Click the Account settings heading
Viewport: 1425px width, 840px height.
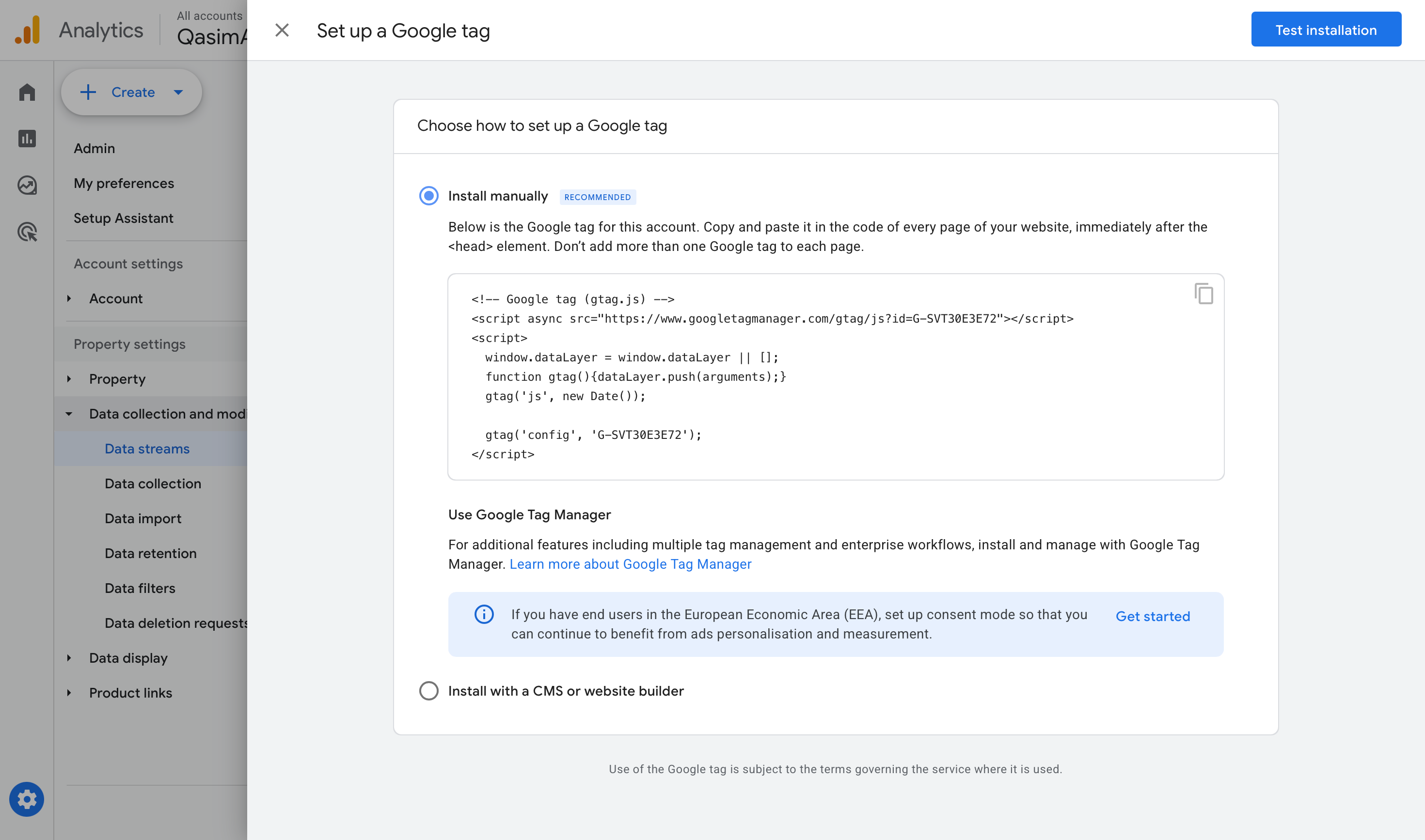(128, 264)
